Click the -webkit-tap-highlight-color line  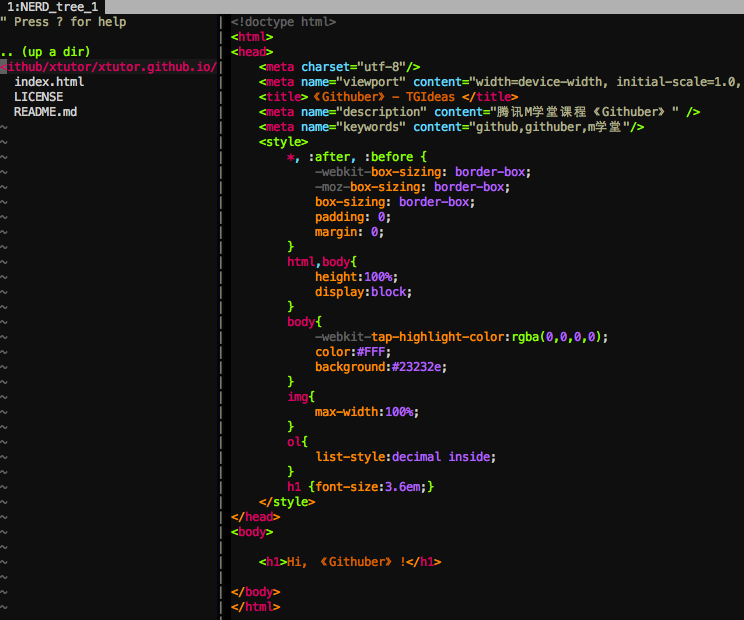(x=461, y=337)
